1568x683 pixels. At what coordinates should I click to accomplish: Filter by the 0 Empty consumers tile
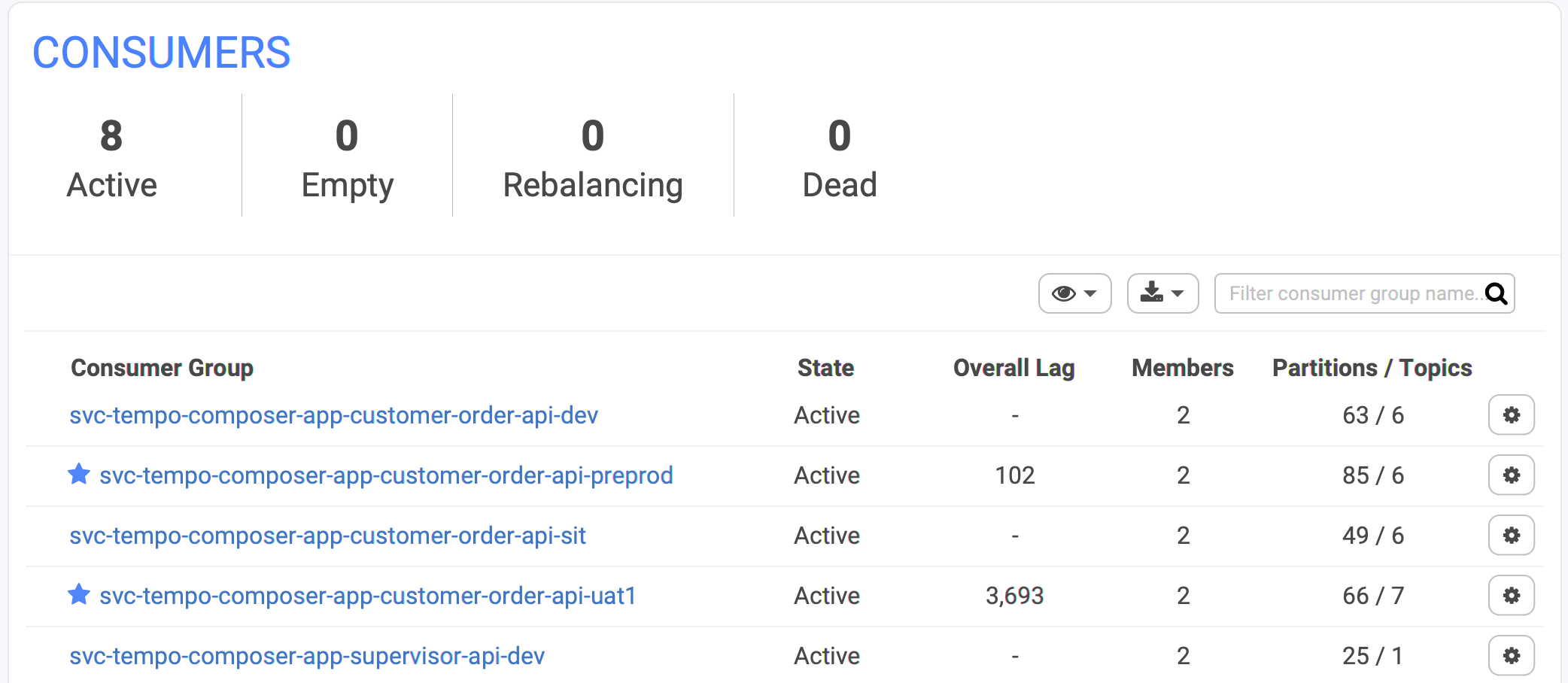347,158
